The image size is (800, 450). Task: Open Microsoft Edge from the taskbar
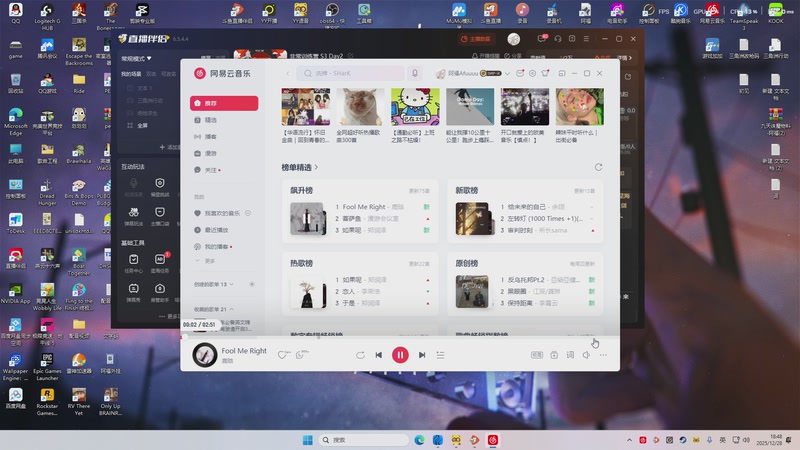pyautogui.click(x=419, y=440)
